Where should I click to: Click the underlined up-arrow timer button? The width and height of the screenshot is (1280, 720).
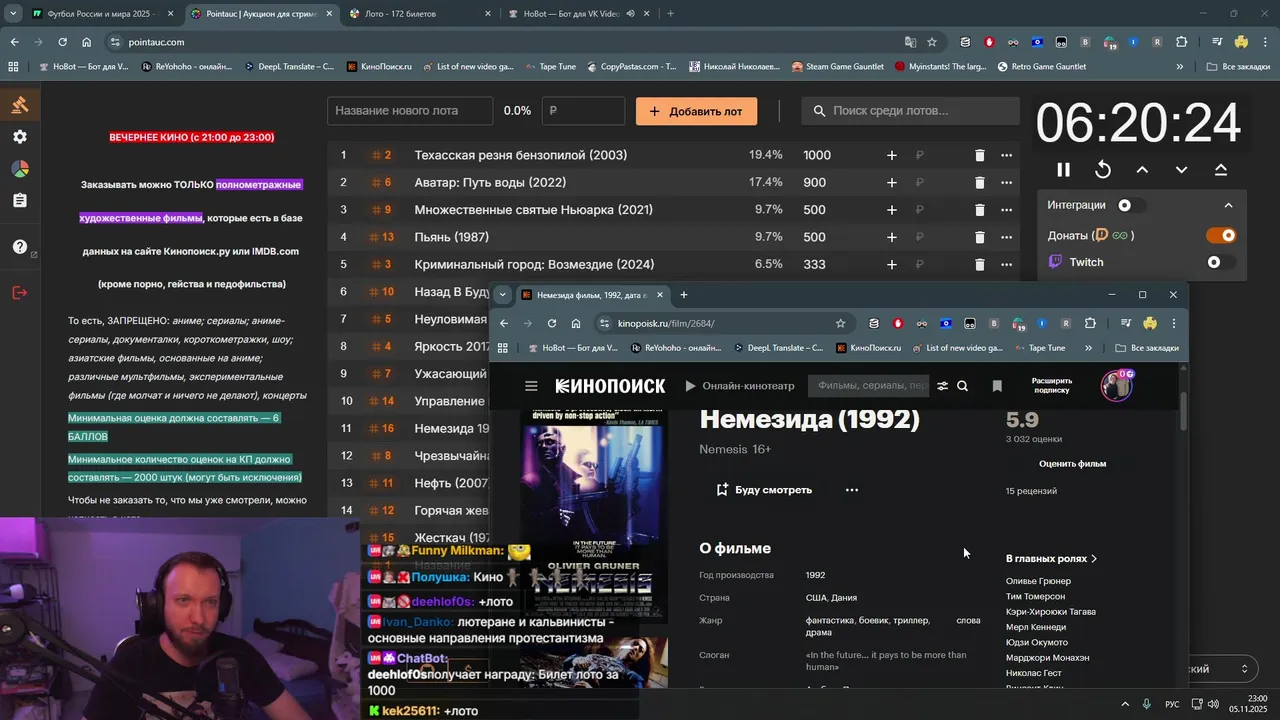(1221, 170)
